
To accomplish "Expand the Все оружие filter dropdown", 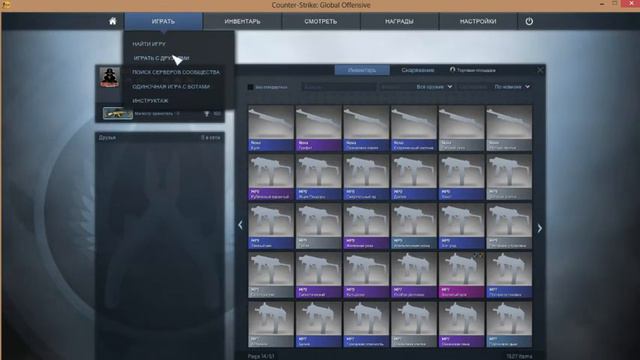I will (x=434, y=87).
